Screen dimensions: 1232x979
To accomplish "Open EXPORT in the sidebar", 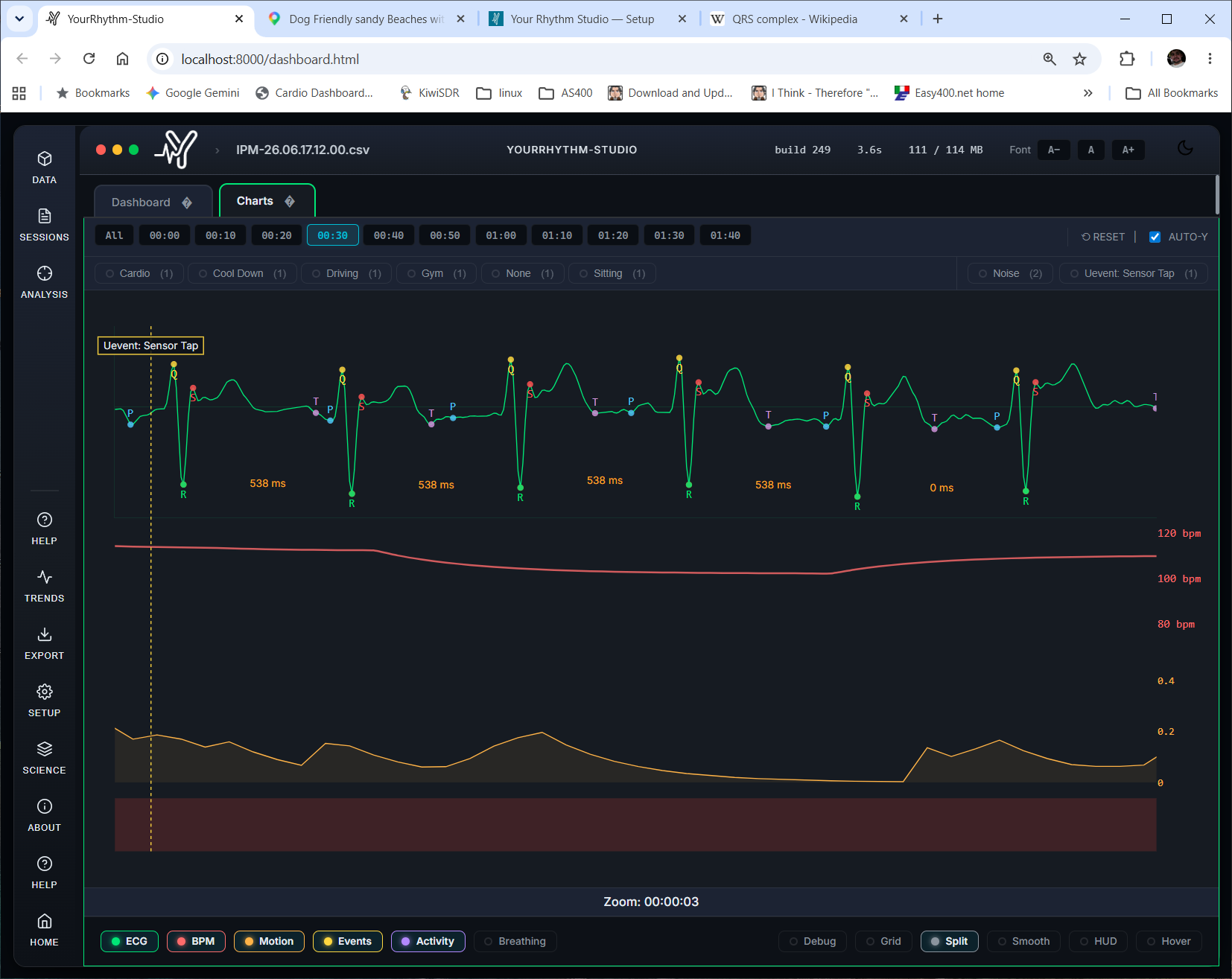I will 44,643.
